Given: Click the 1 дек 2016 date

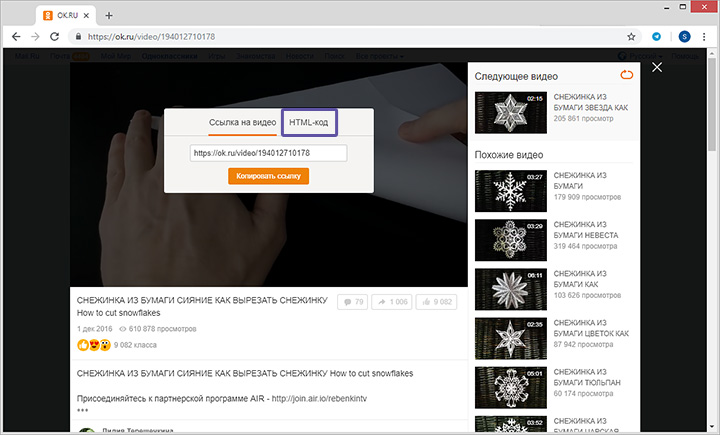Looking at the screenshot, I should [x=95, y=329].
